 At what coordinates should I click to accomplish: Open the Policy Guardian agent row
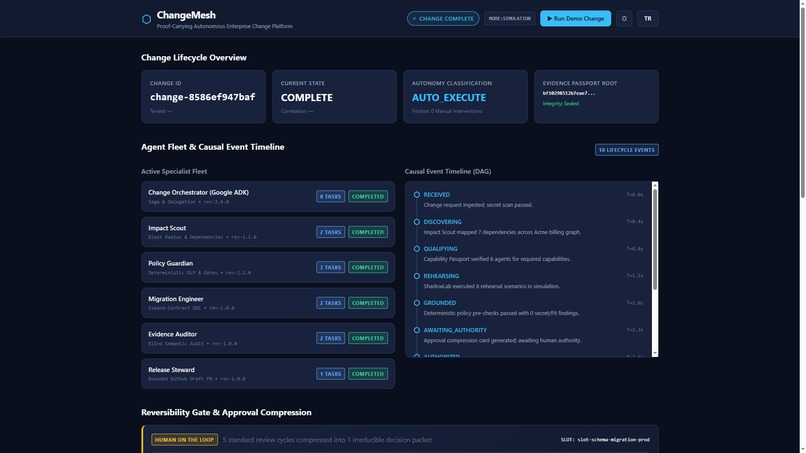coord(268,267)
